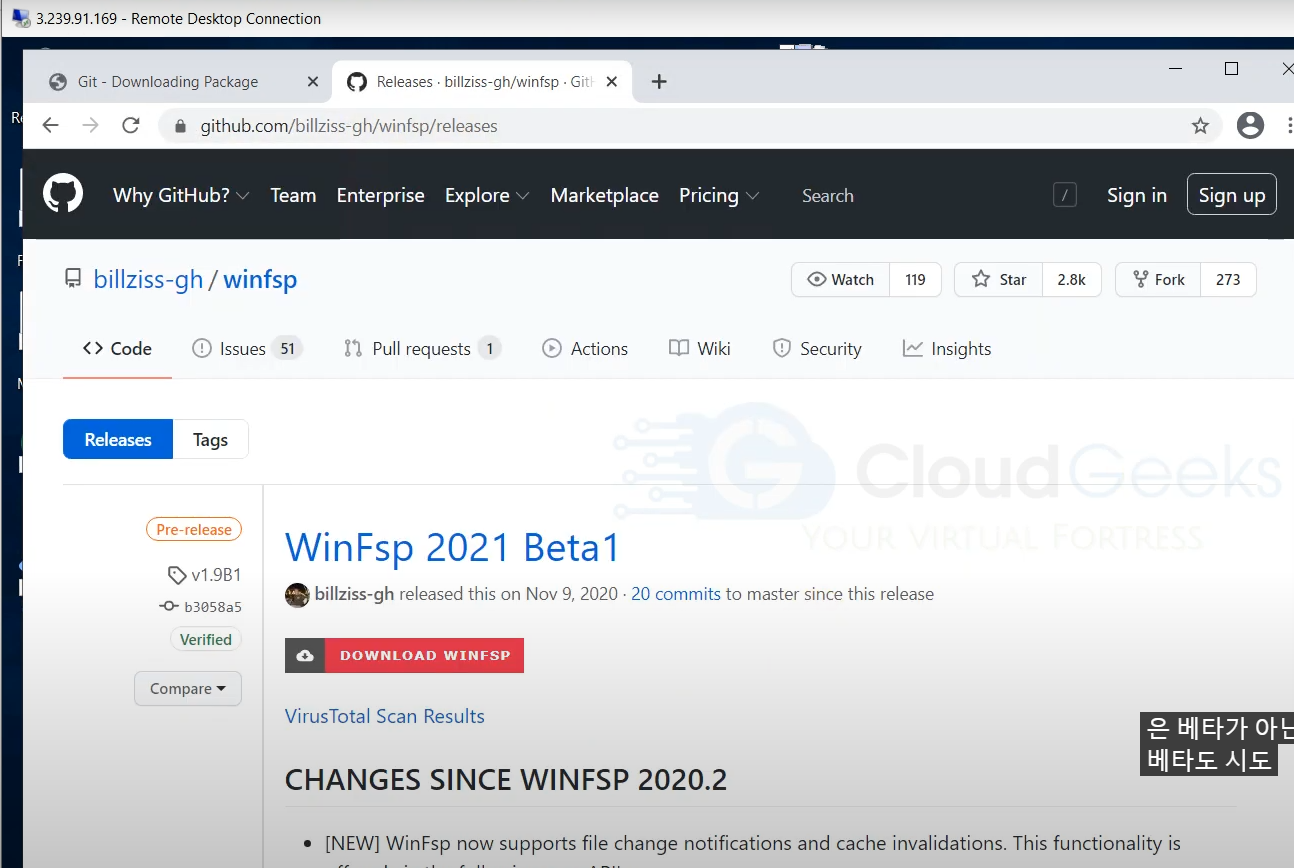This screenshot has height=868, width=1294.
Task: Click the b3058a5 commit hash
Action: tap(213, 607)
